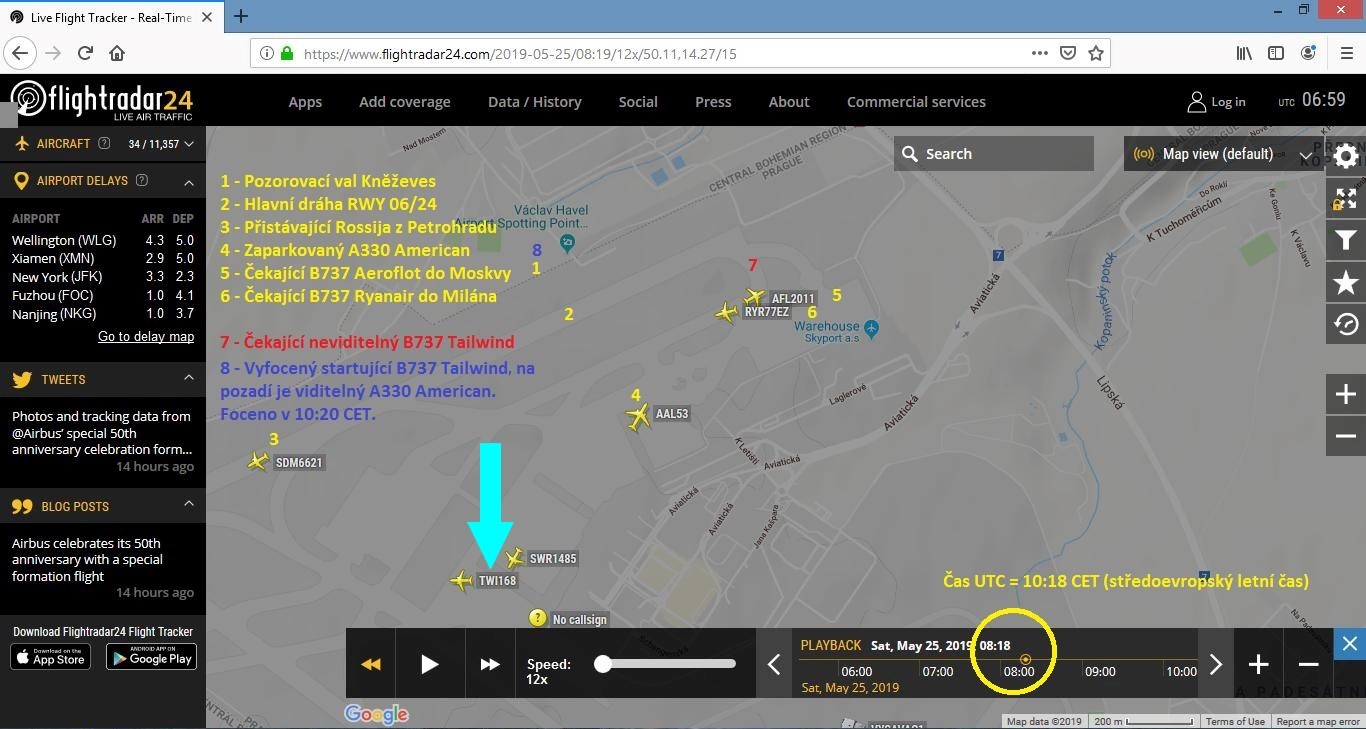This screenshot has height=729, width=1366.
Task: Click the help icon next to AIRPORT DELAYS
Action: [141, 181]
